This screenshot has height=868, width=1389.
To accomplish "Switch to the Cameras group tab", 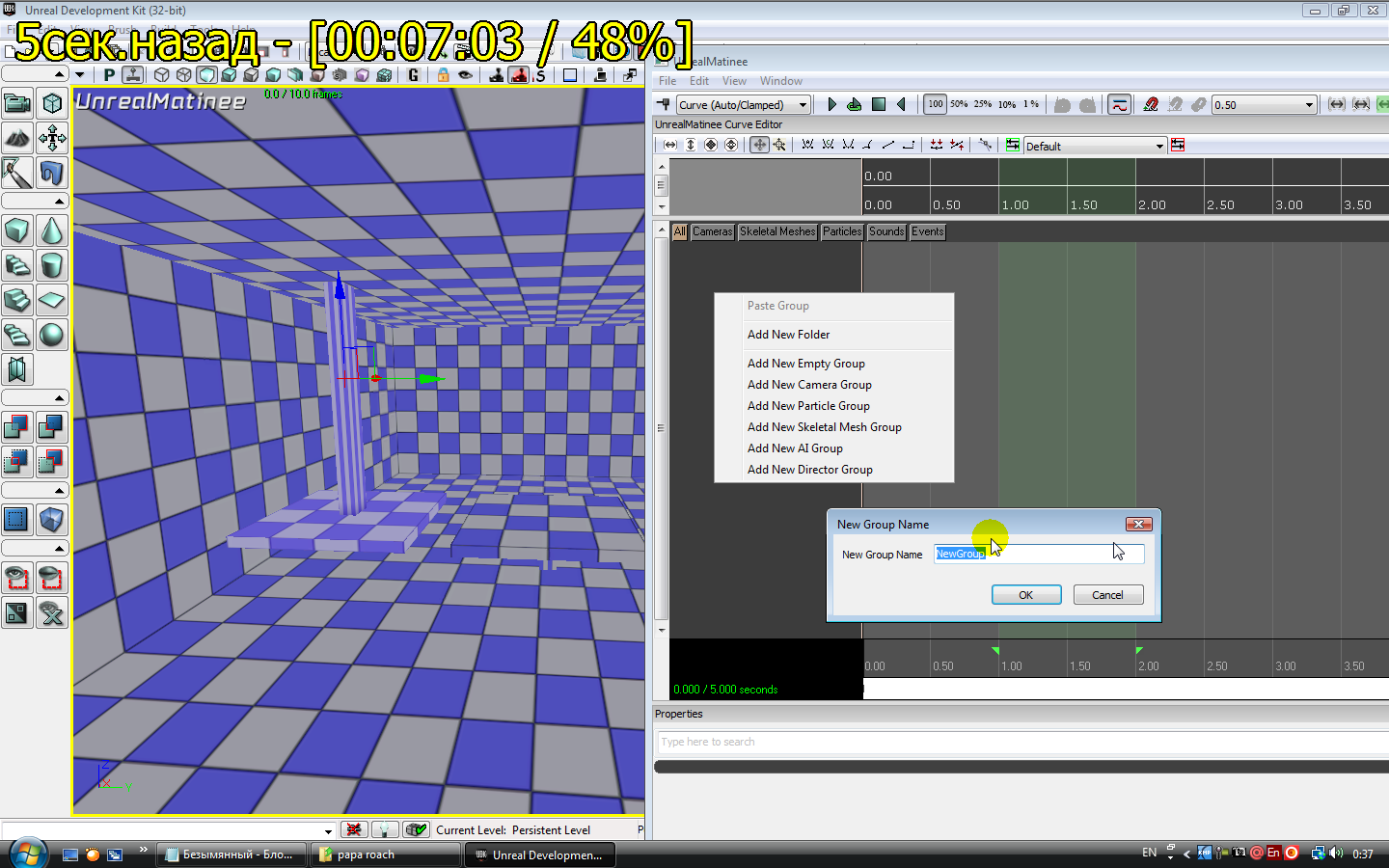I will pyautogui.click(x=712, y=231).
